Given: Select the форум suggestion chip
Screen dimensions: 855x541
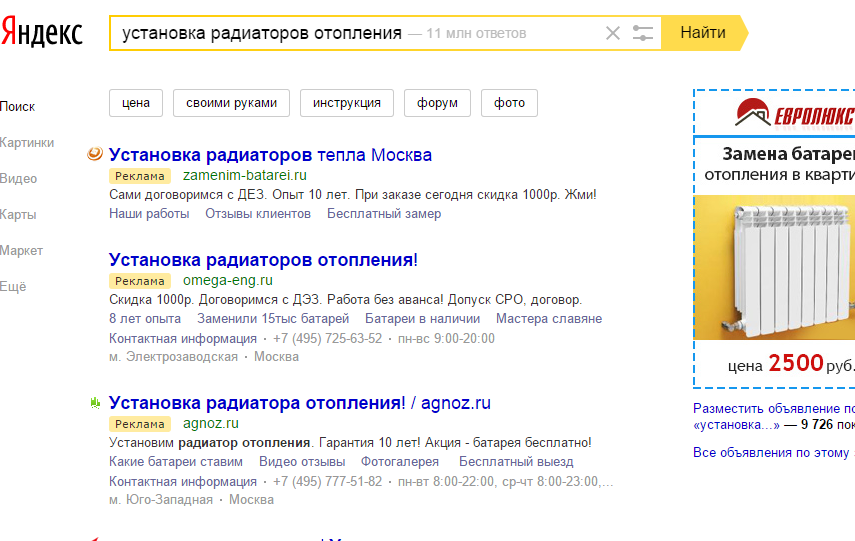Looking at the screenshot, I should coord(437,103).
